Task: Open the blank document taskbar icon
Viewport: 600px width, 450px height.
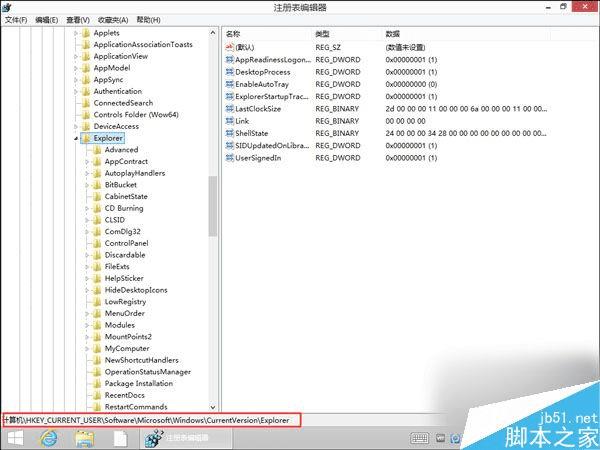Action: pos(120,439)
